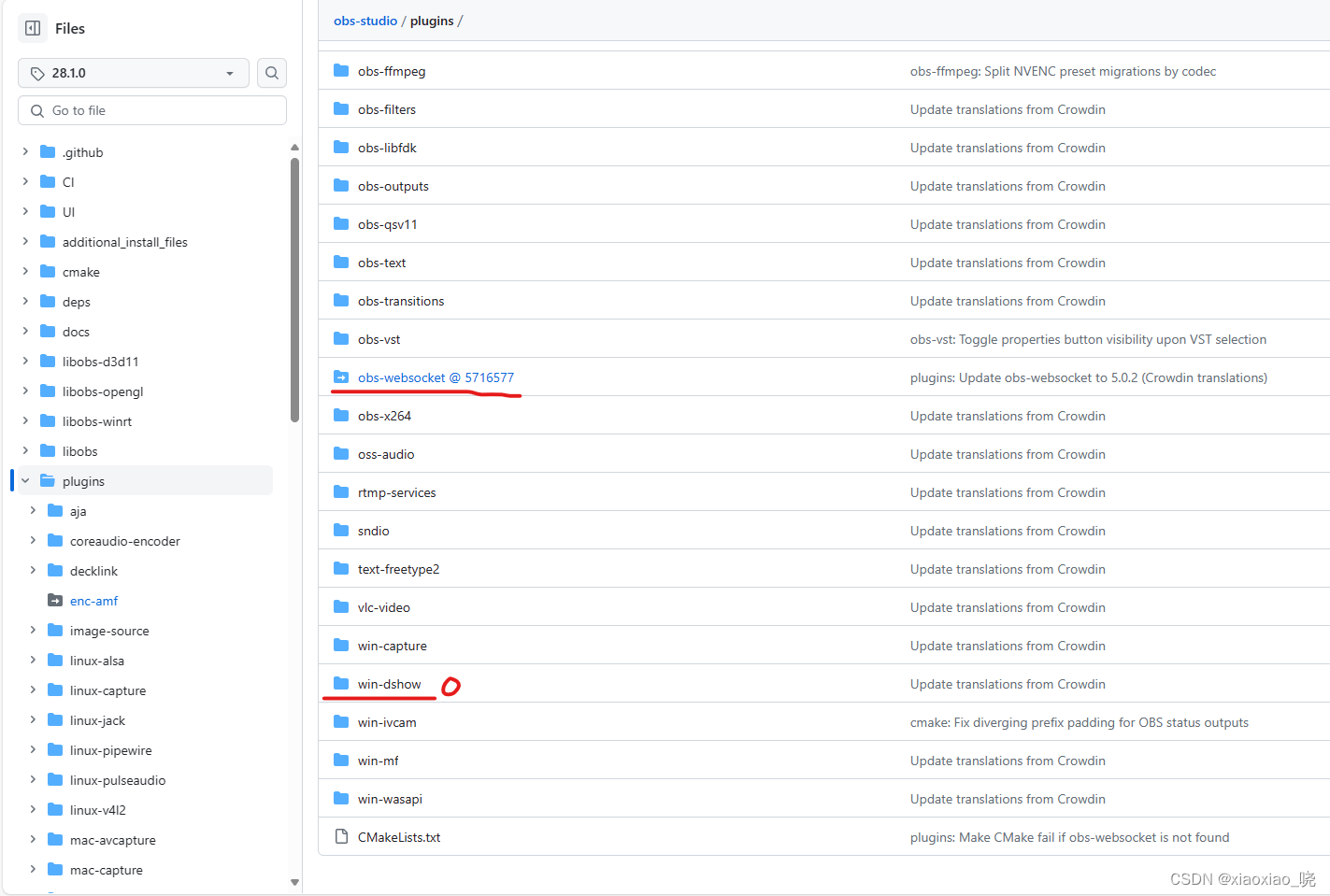Select linux-pulseaudio in file tree
The width and height of the screenshot is (1330, 896).
(118, 780)
